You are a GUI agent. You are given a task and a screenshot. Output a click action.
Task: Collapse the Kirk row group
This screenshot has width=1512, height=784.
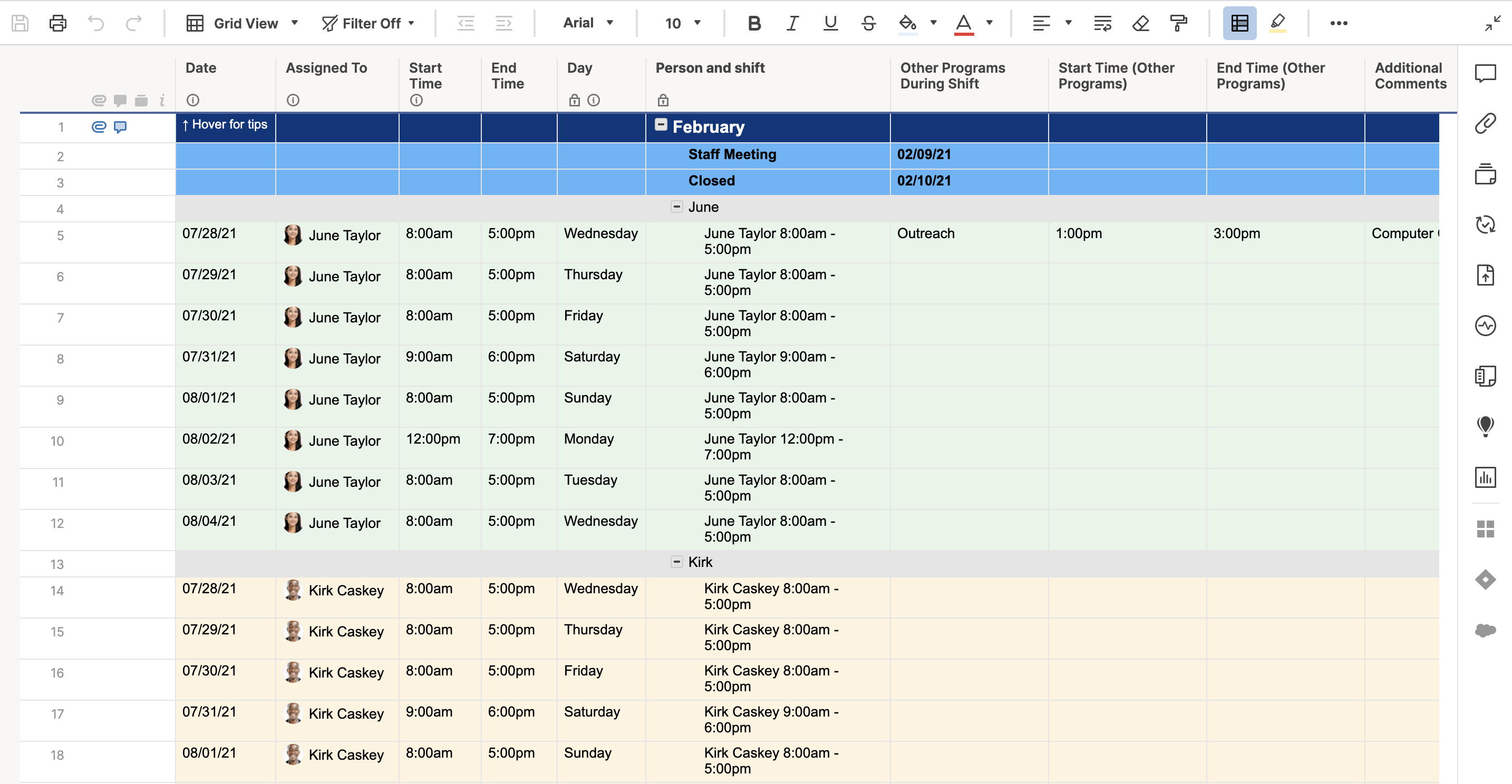[x=676, y=562]
